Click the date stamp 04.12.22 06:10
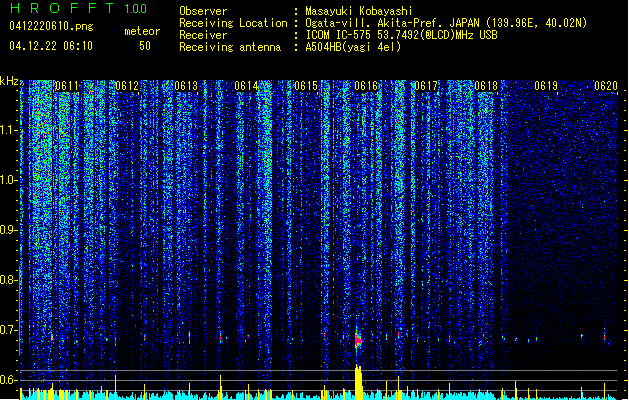The width and height of the screenshot is (629, 400). point(51,46)
